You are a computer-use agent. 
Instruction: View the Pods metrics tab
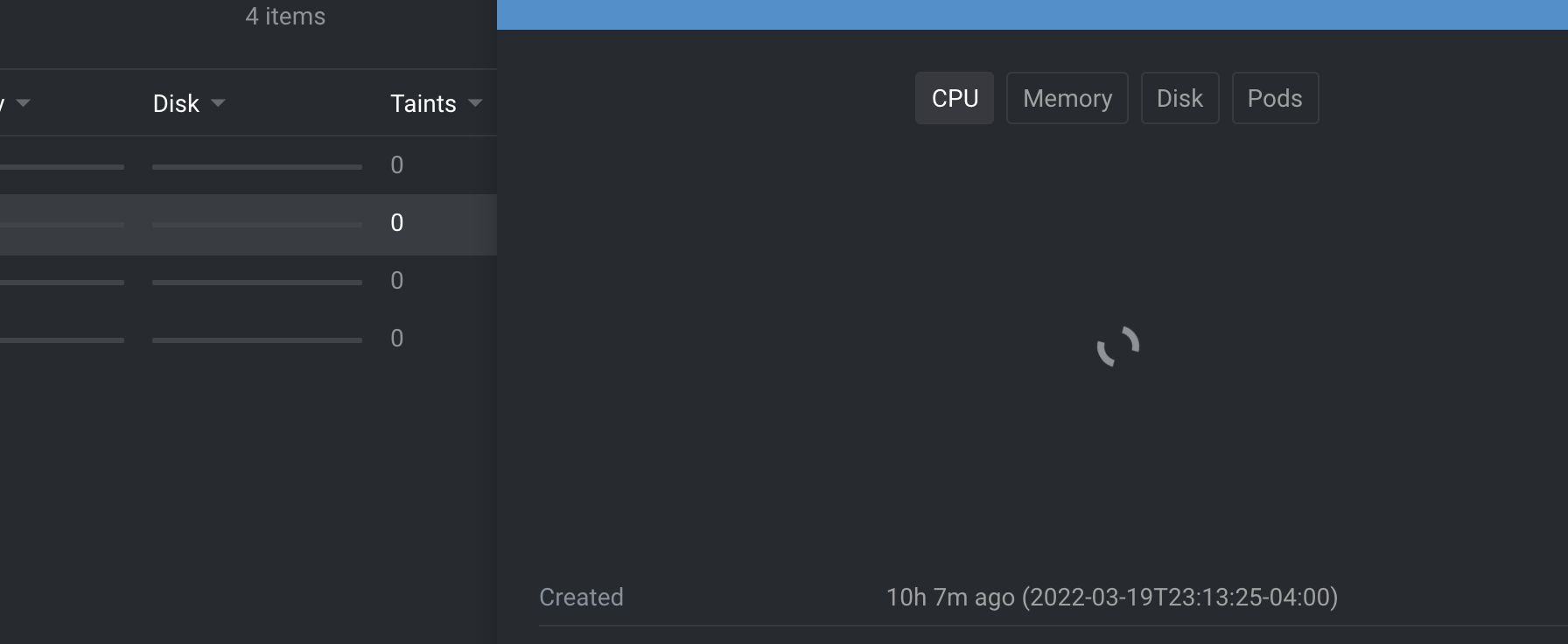pyautogui.click(x=1275, y=98)
